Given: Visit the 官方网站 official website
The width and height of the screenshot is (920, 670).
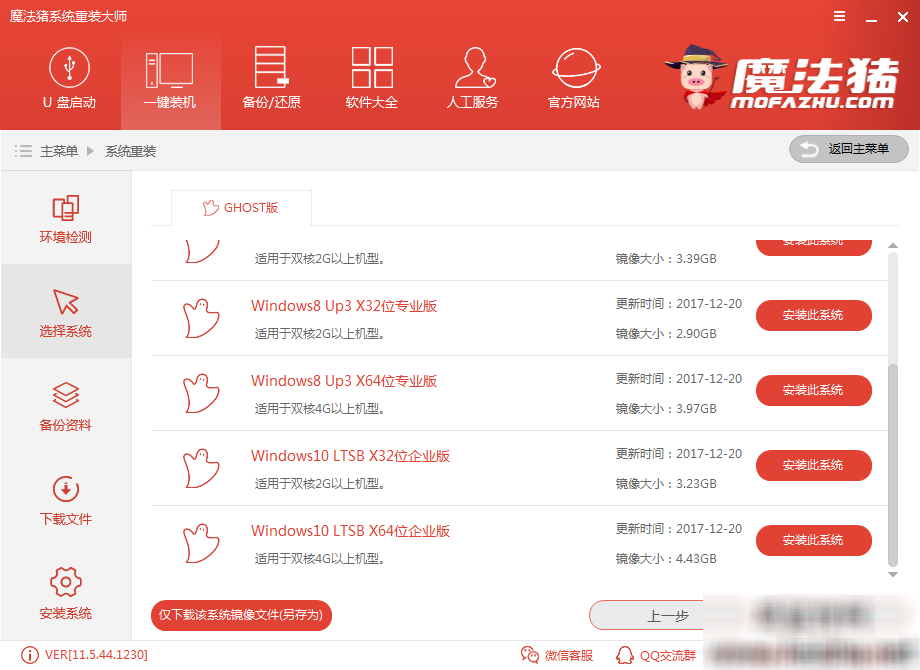Looking at the screenshot, I should click(x=572, y=80).
